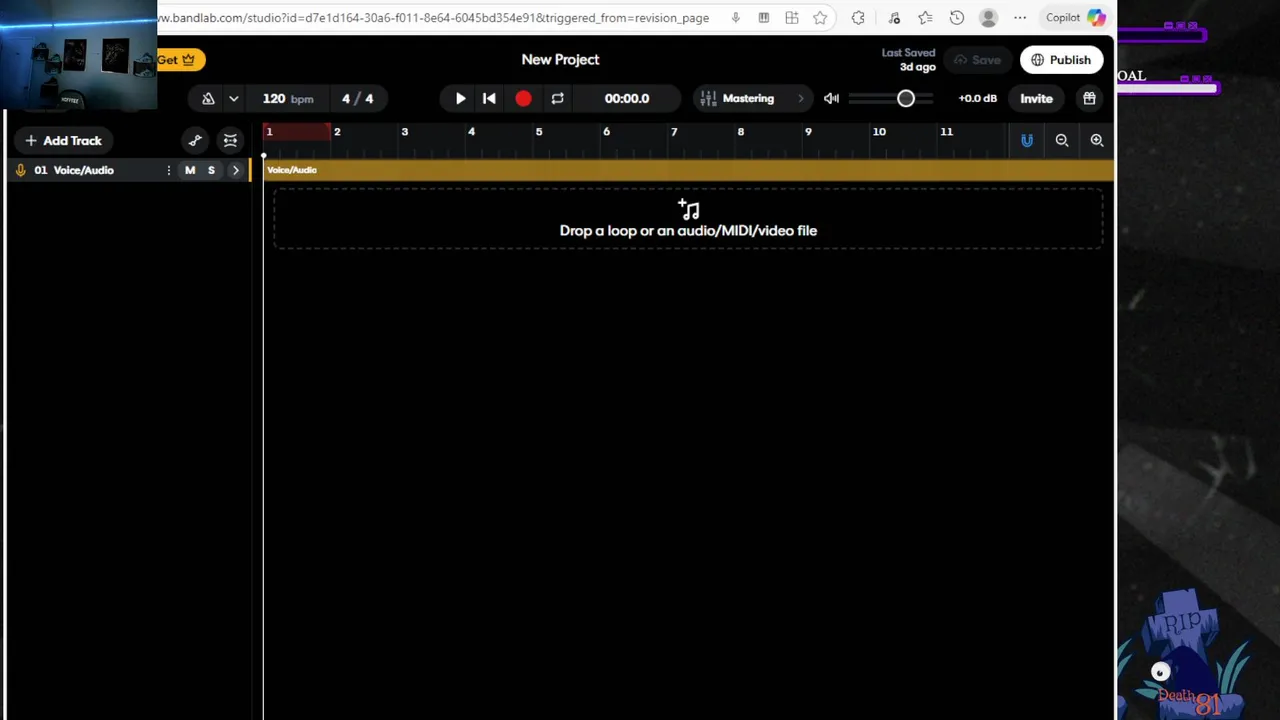Screen dimensions: 1280x720
Task: Click Add Track button
Action: (x=64, y=141)
